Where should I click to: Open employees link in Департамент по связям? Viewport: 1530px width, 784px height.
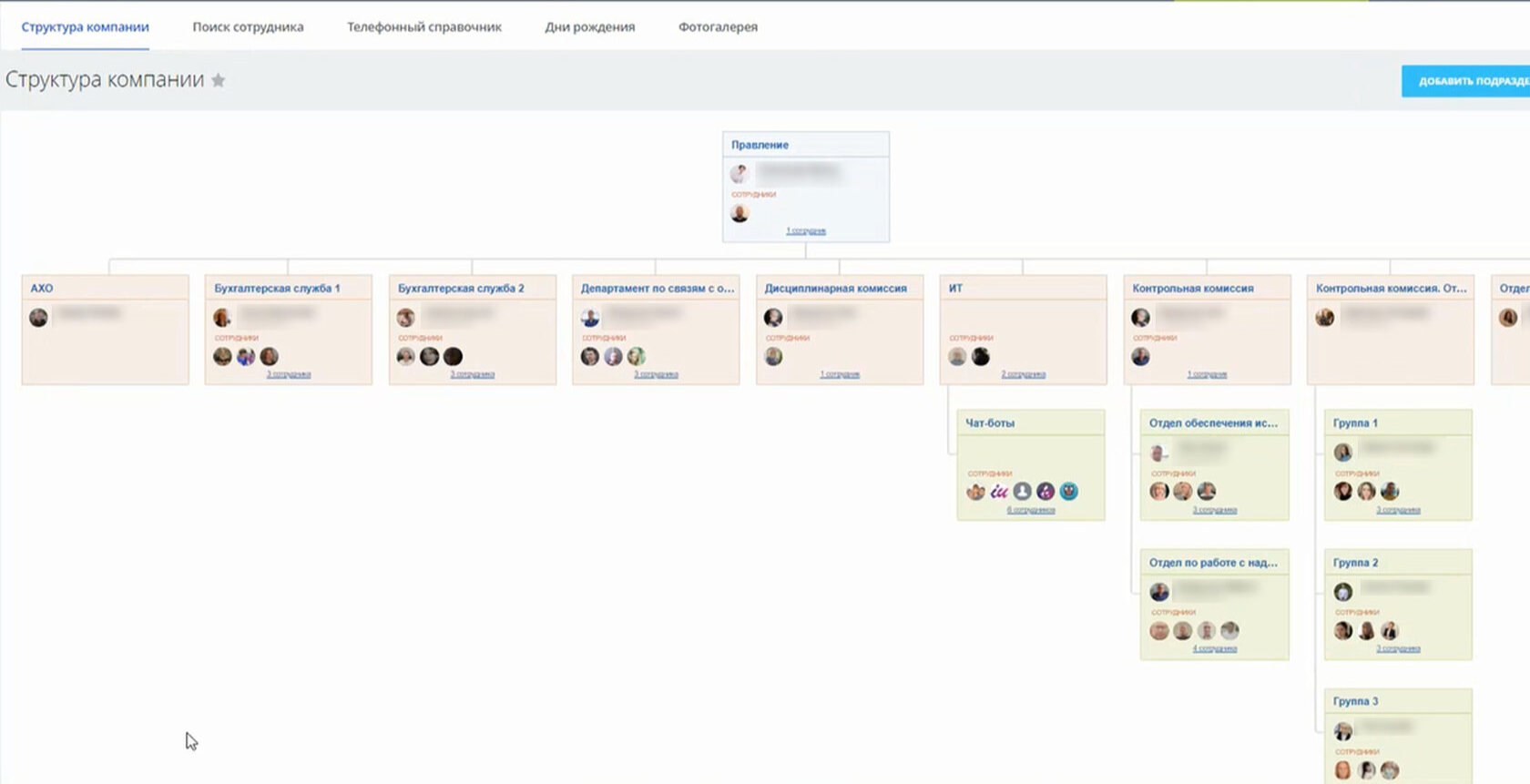(x=656, y=374)
